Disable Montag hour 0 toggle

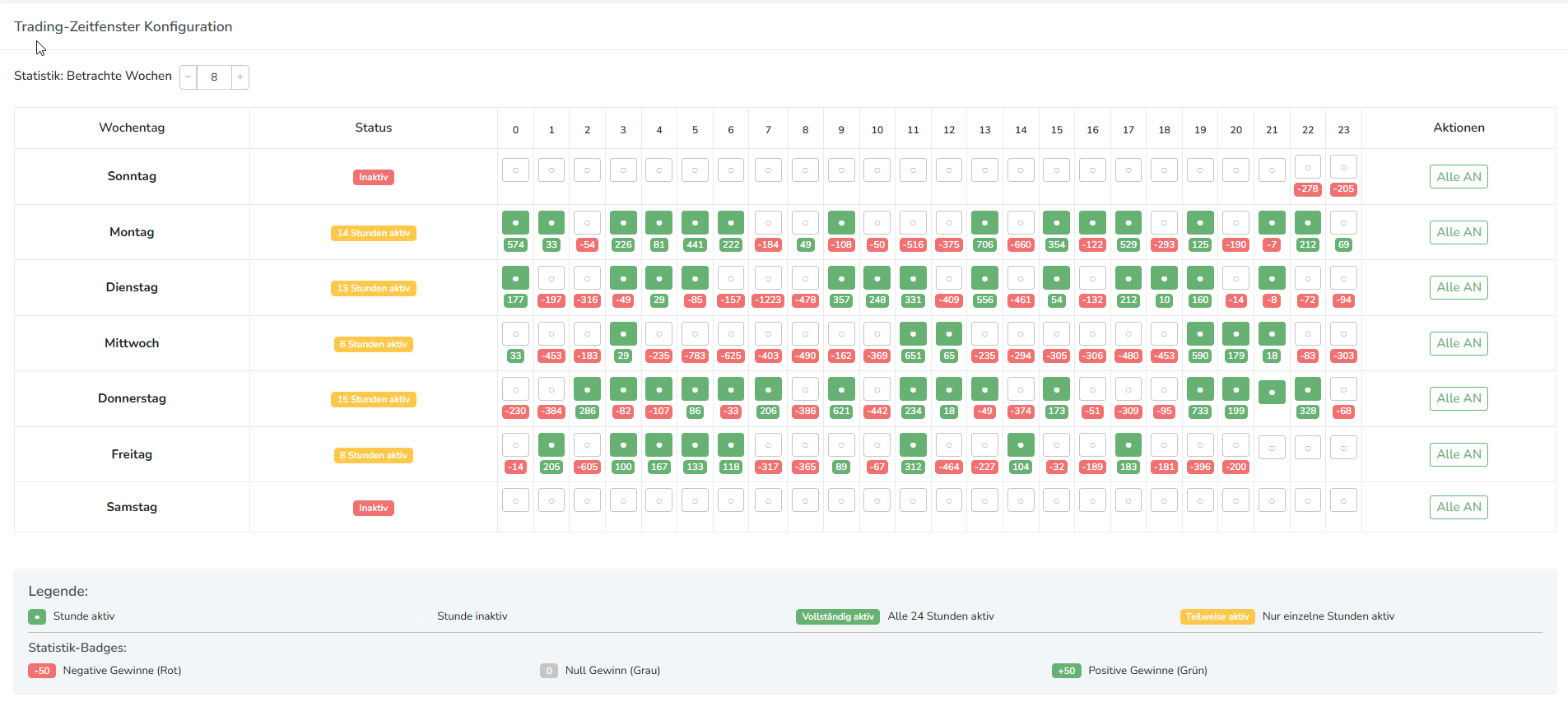tap(515, 223)
